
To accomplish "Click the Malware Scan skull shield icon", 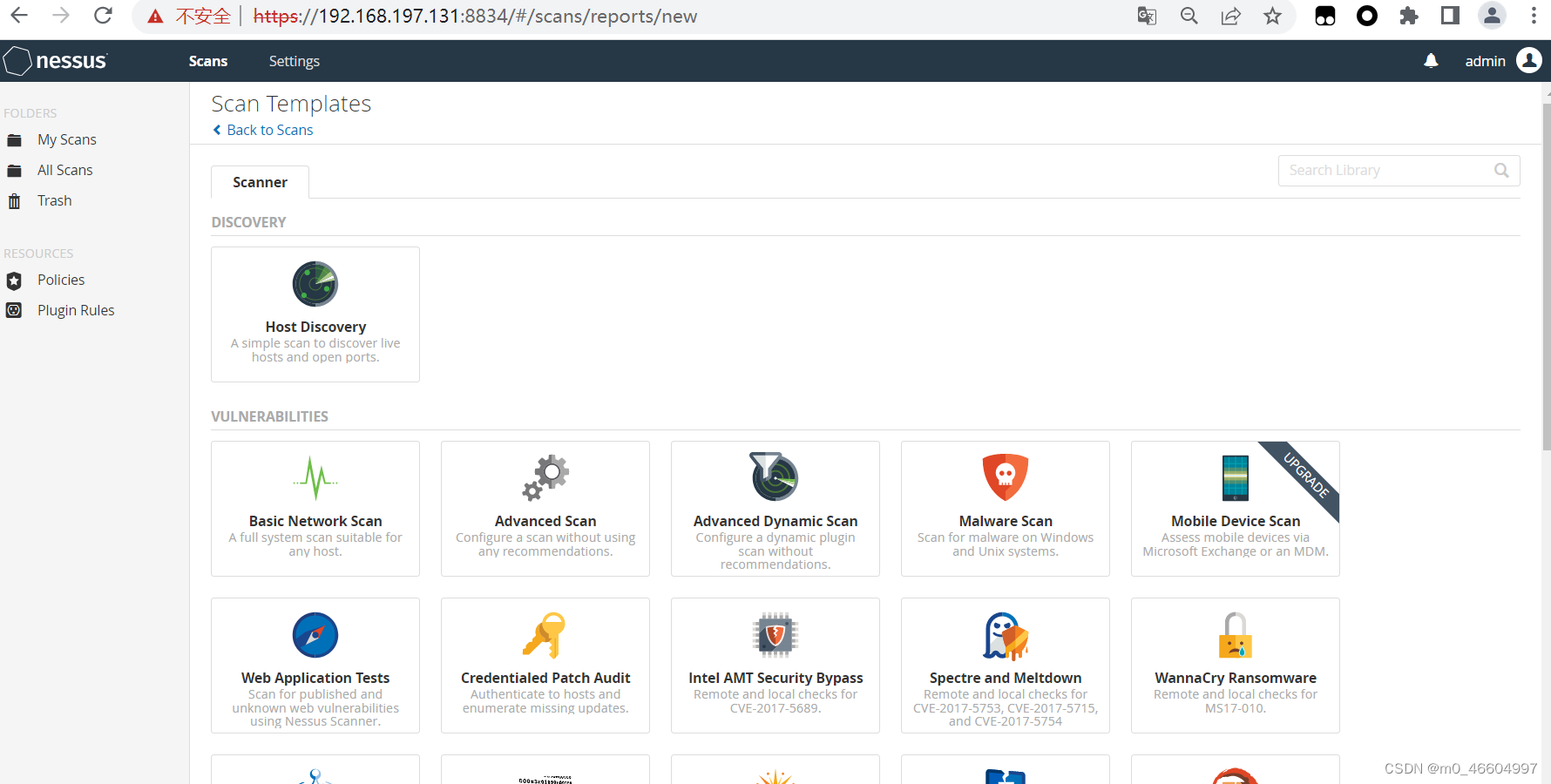I will click(1006, 476).
